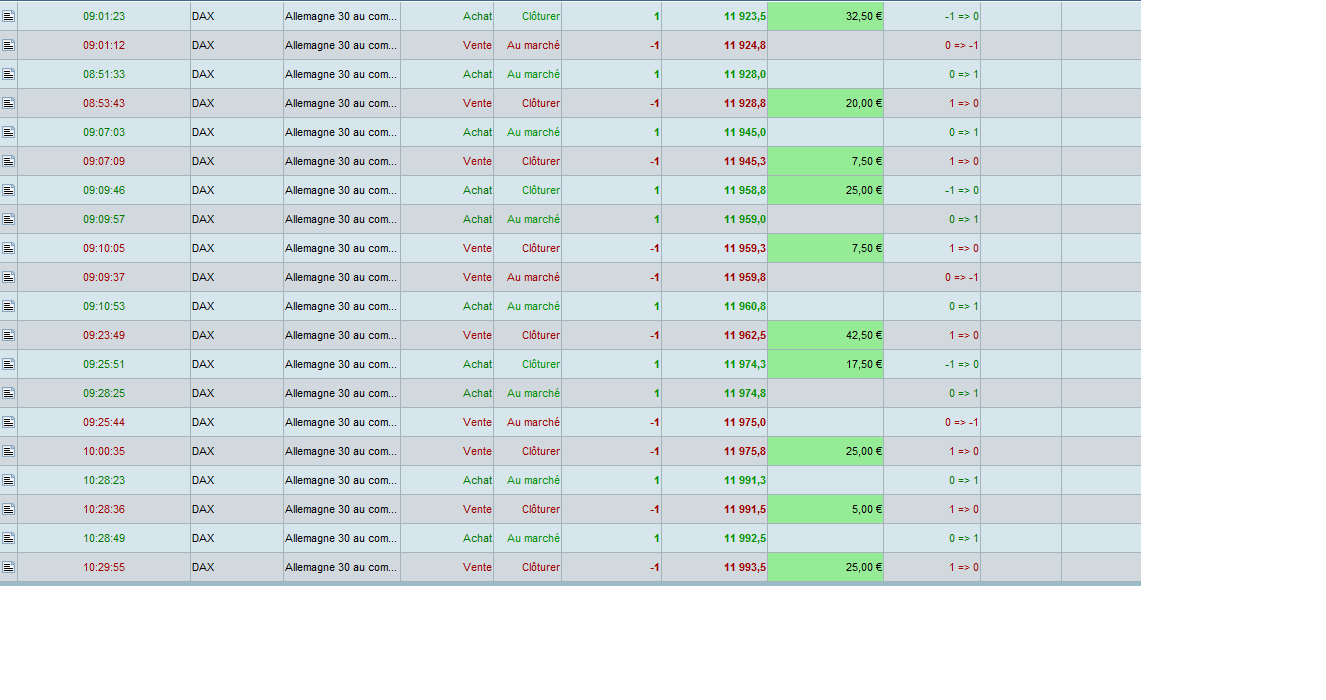Open details icon for the 09:09:37 order
This screenshot has height=700, width=1326.
[8, 277]
